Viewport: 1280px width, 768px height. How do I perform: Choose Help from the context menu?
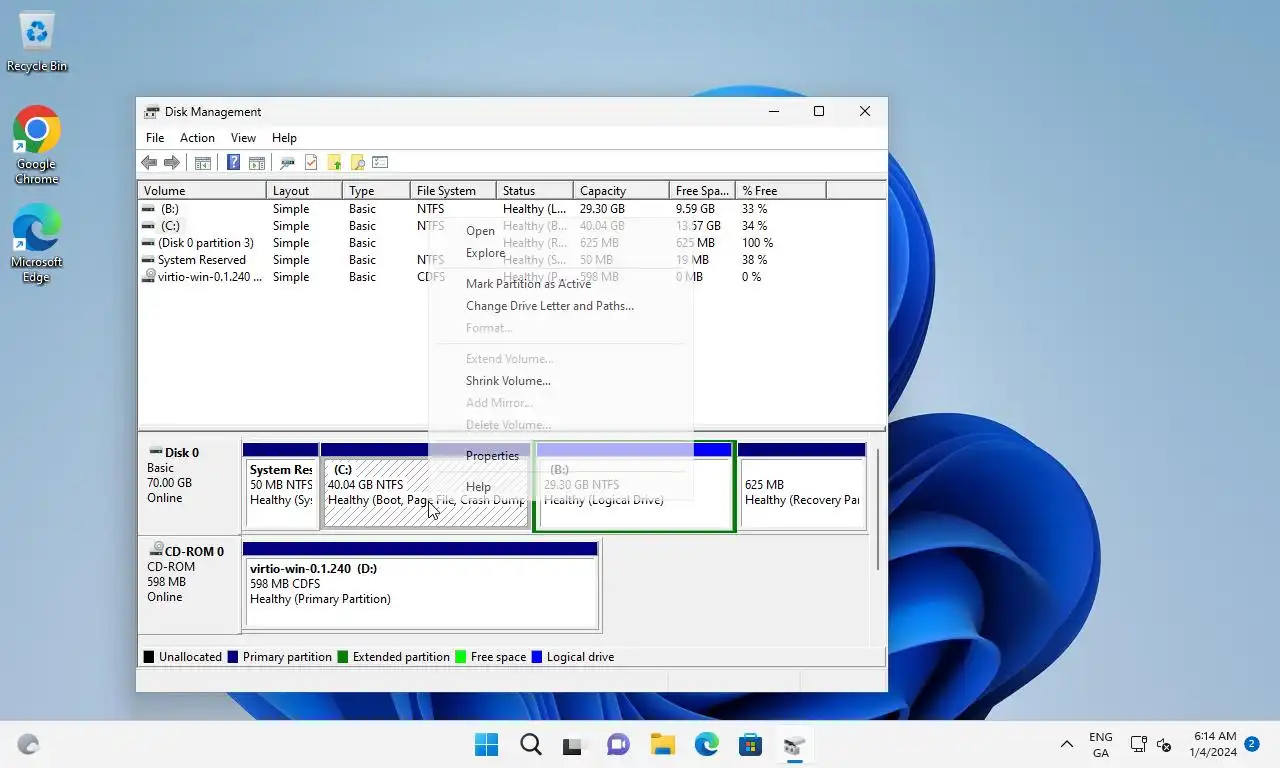(560, 487)
